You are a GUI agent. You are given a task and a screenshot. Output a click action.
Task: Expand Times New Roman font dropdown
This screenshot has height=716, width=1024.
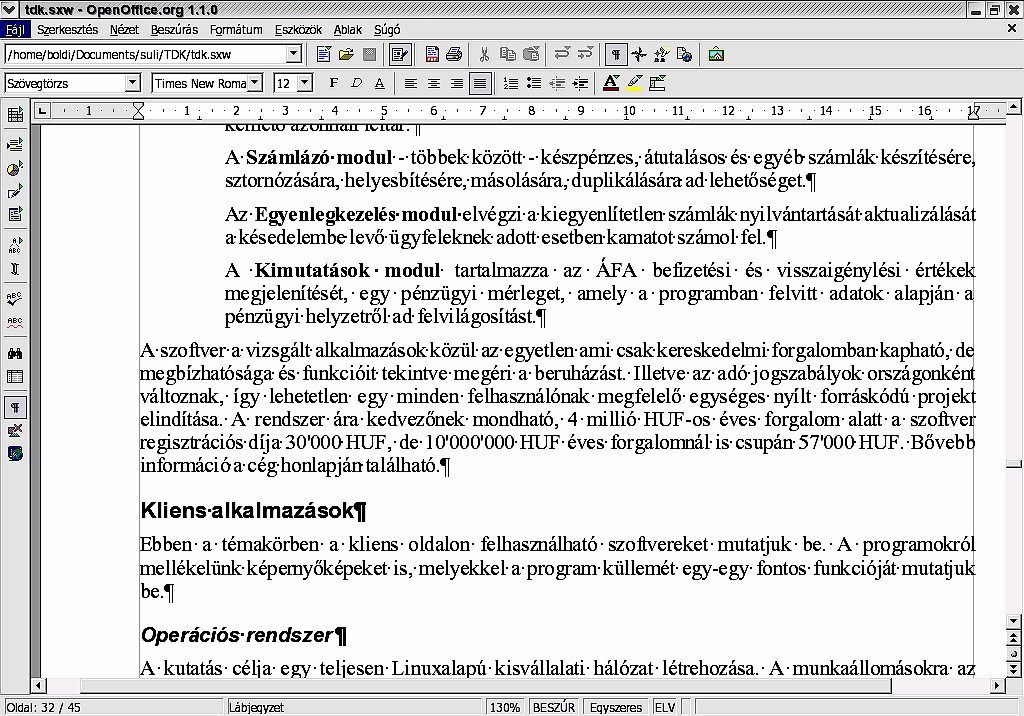(x=255, y=83)
